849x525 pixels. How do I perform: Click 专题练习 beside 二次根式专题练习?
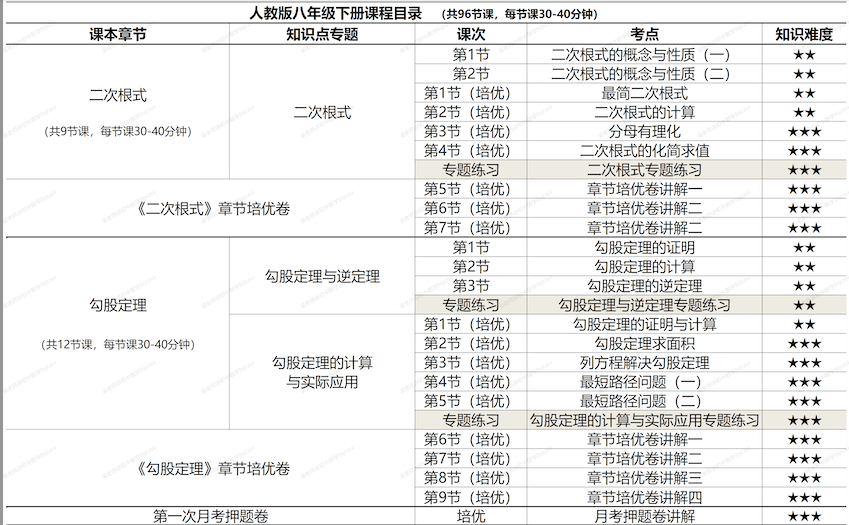point(471,170)
